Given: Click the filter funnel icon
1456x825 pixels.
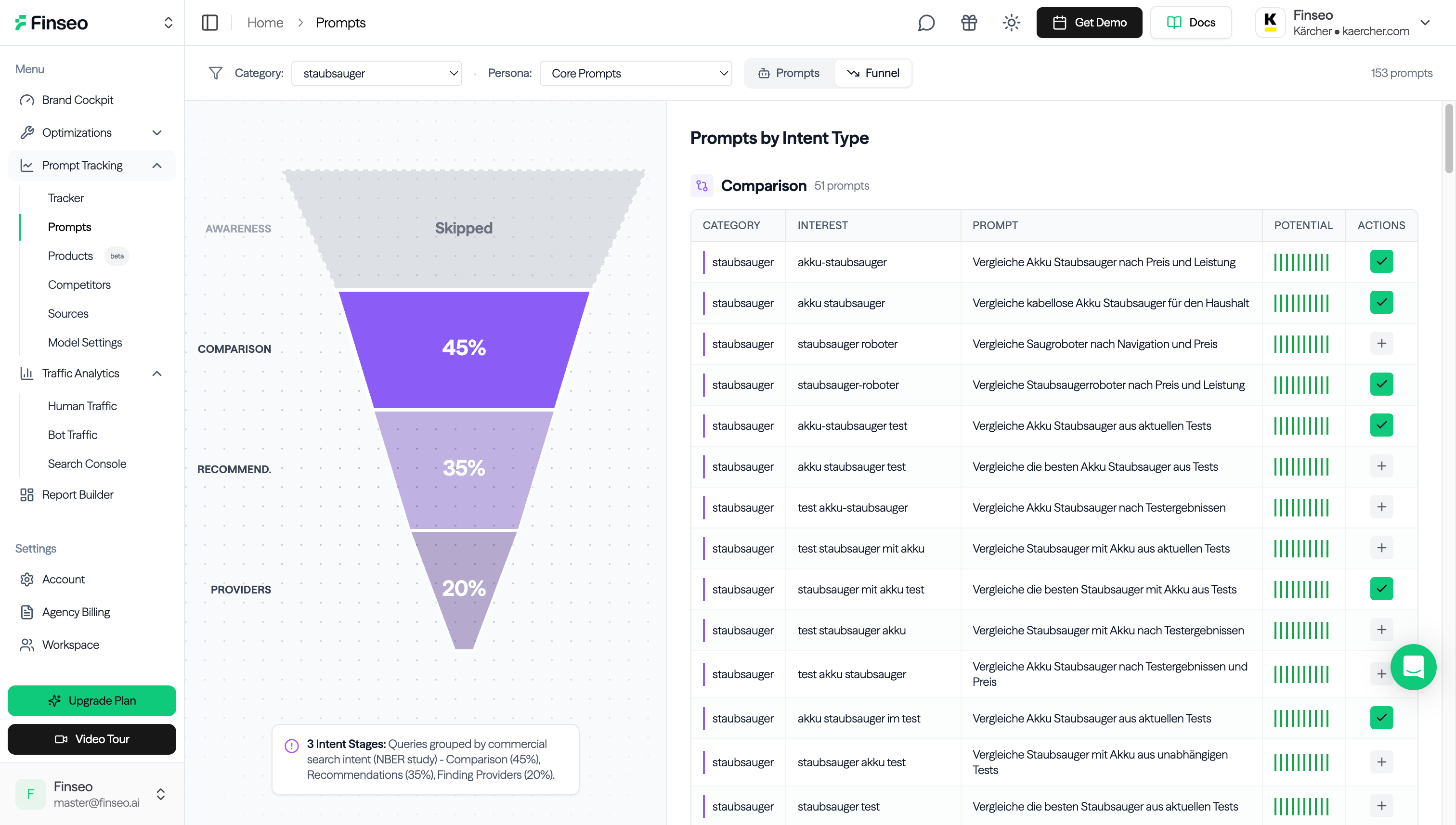Looking at the screenshot, I should pos(215,73).
